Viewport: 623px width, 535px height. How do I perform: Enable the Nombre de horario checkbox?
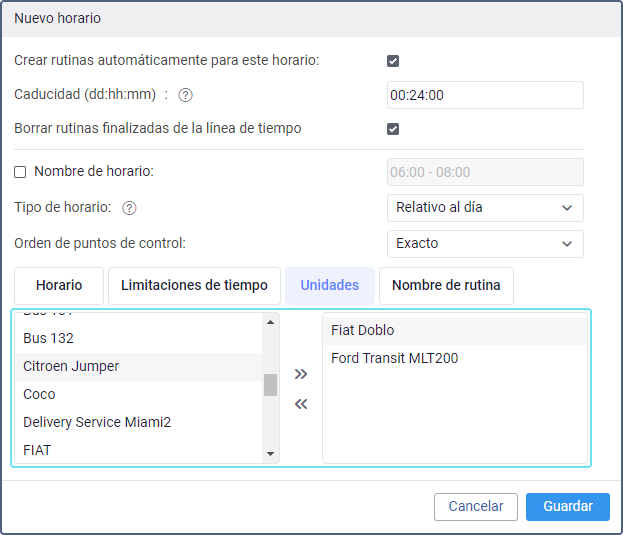click(x=20, y=172)
